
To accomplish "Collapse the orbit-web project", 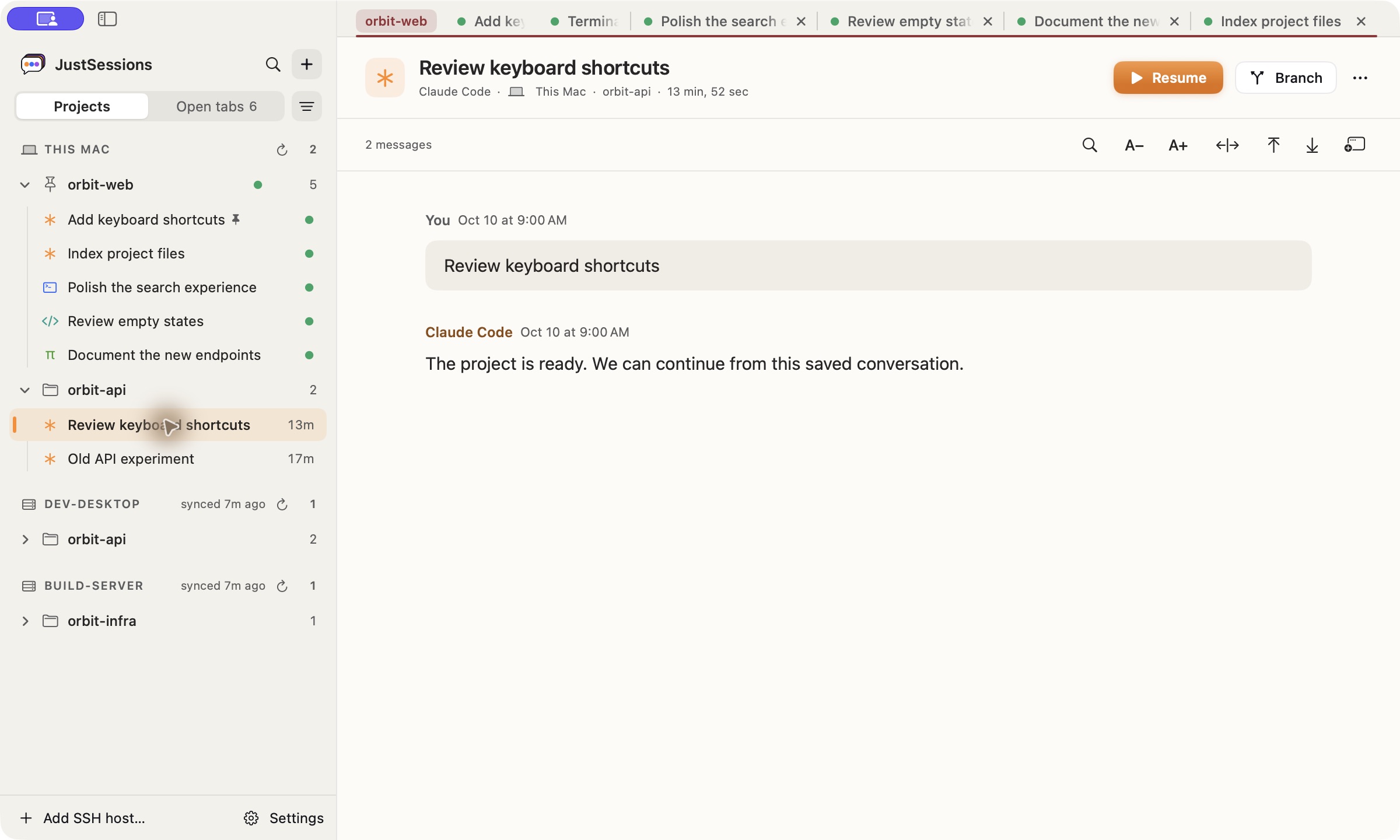I will pos(24,185).
